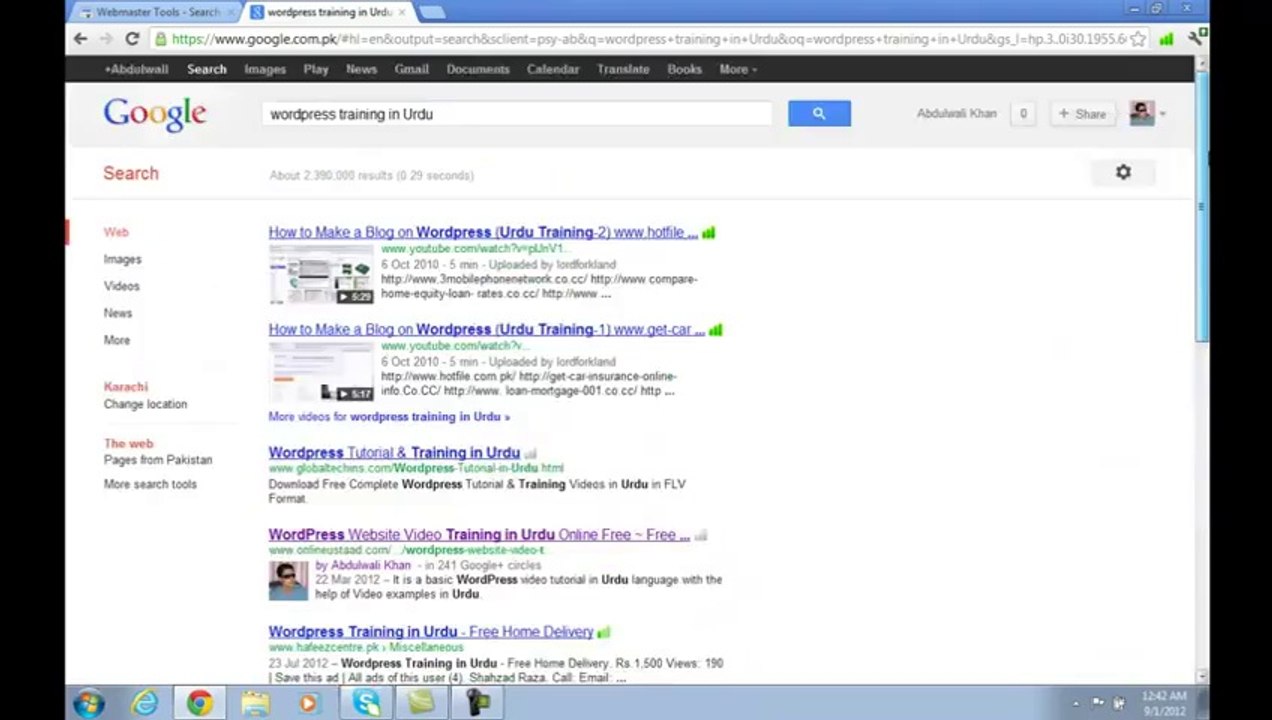The image size is (1272, 720).
Task: Select wordpress training in Urdu tab
Action: tap(328, 12)
